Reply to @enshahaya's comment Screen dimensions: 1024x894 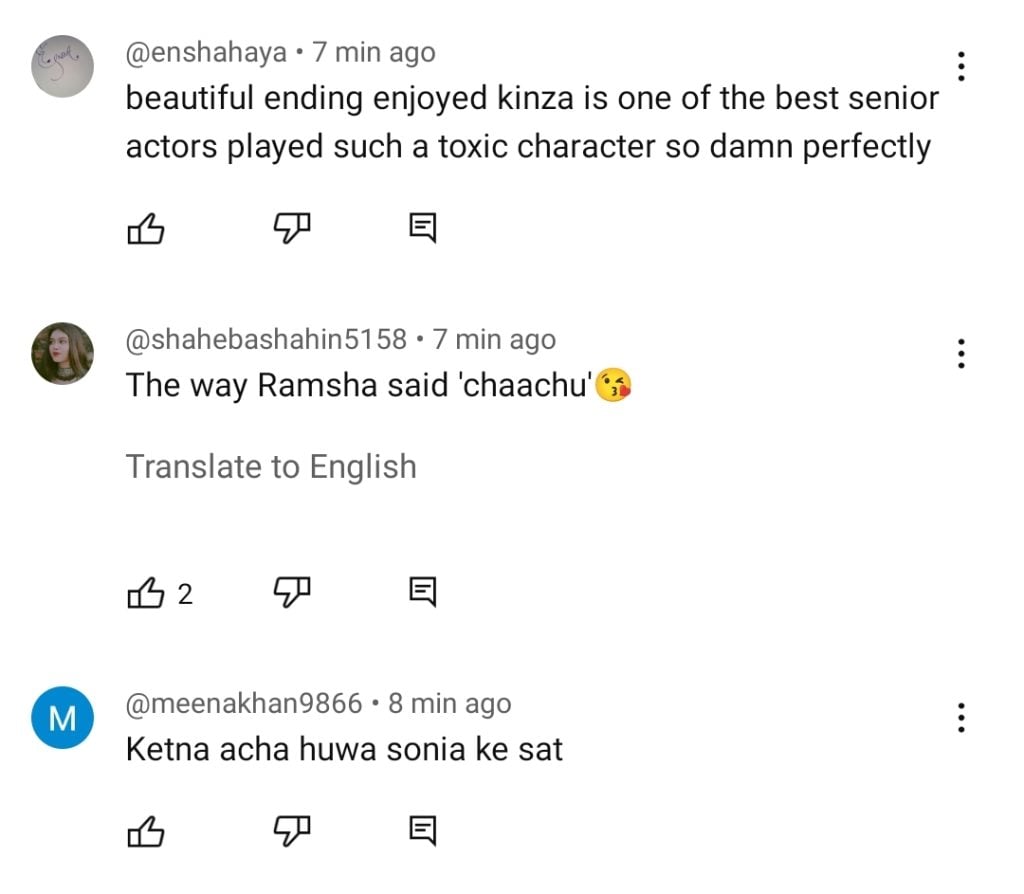click(423, 230)
